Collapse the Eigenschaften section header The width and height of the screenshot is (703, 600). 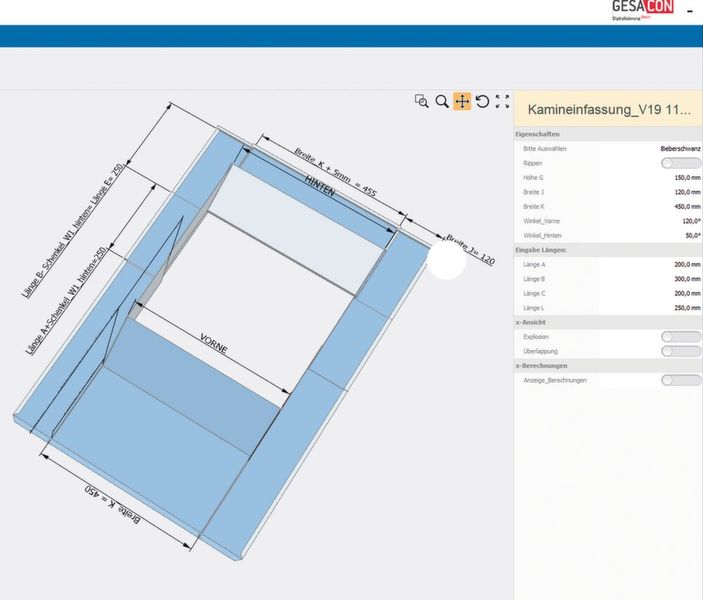point(538,133)
